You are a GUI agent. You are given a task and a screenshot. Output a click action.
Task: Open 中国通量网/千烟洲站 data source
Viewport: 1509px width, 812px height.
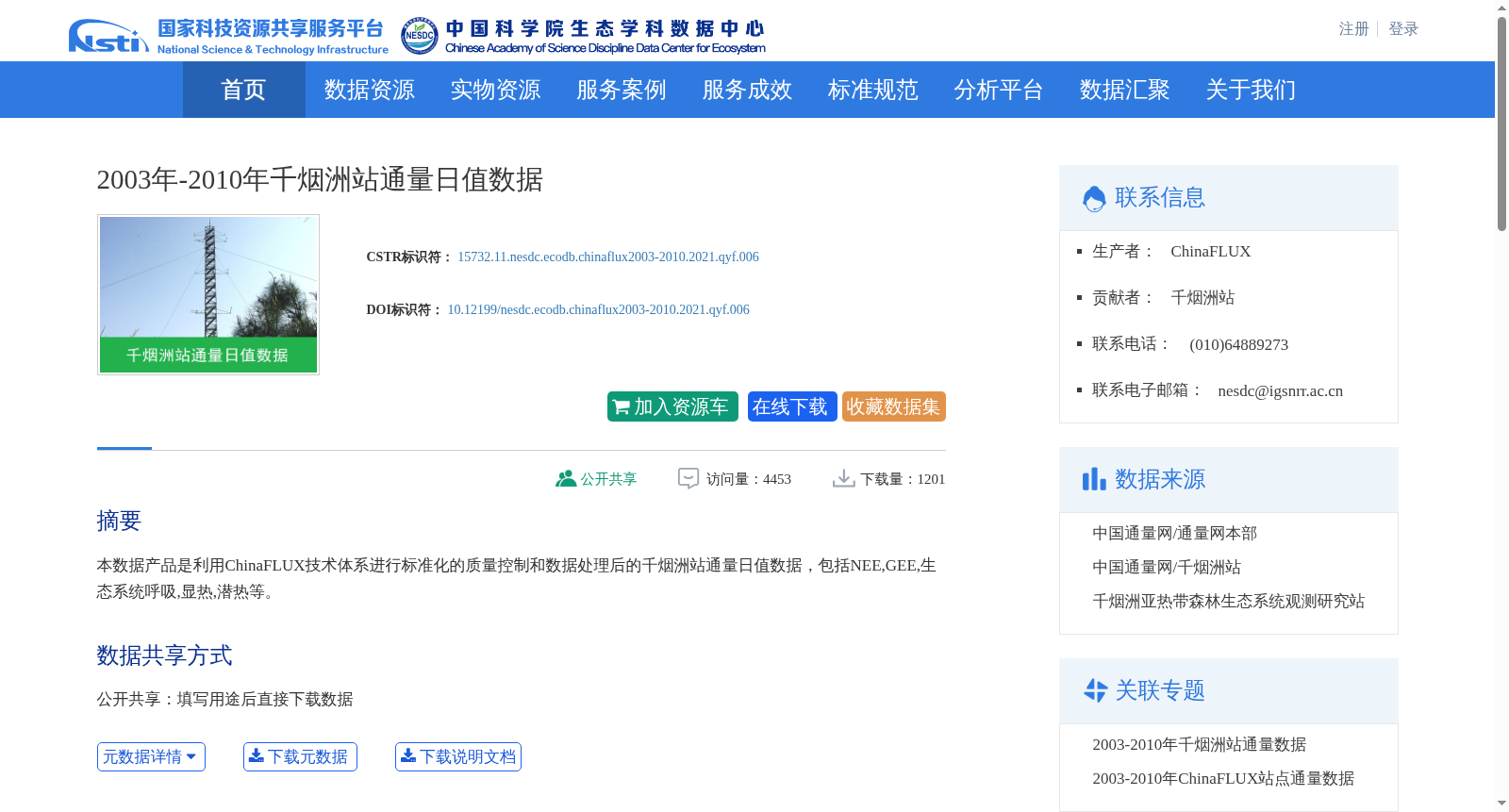[1167, 568]
